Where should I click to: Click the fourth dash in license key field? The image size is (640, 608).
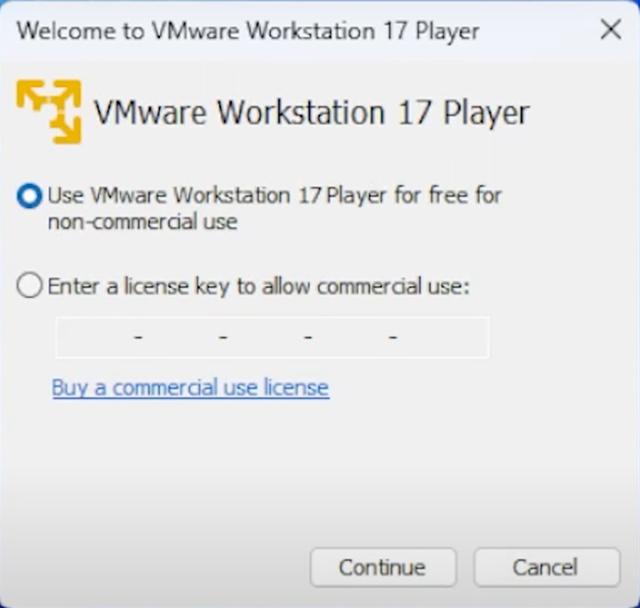point(393,338)
